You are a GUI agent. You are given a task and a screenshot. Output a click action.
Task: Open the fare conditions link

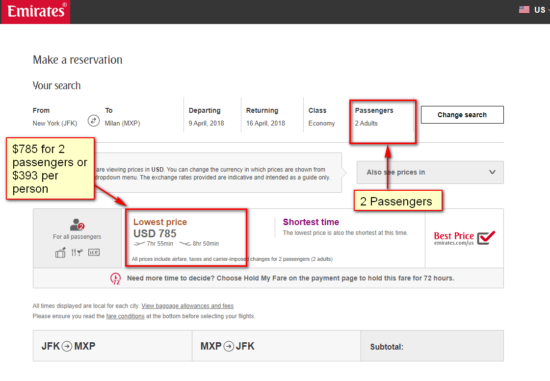(x=125, y=316)
